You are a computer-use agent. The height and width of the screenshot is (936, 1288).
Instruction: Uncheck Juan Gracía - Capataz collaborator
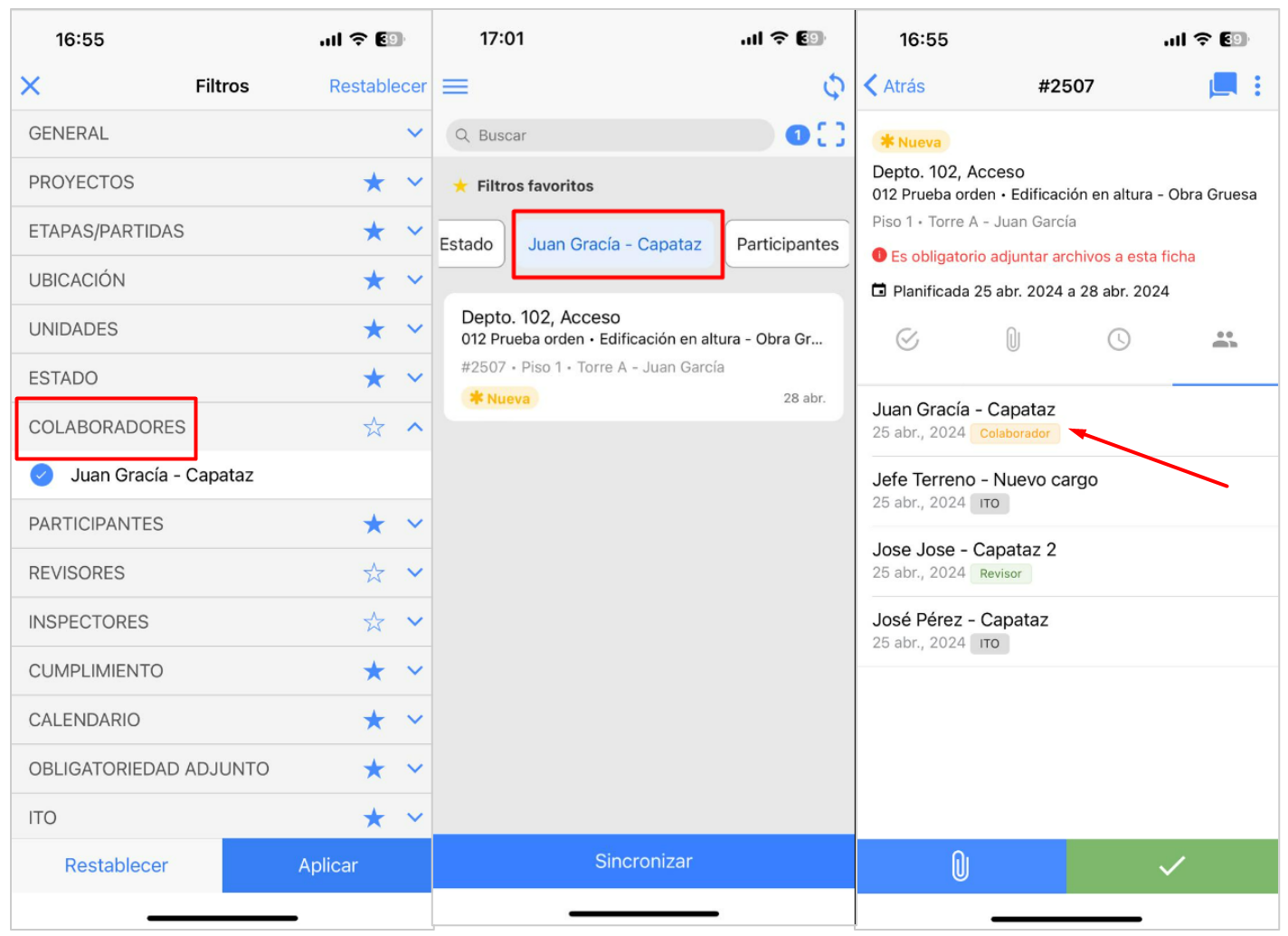coord(42,475)
